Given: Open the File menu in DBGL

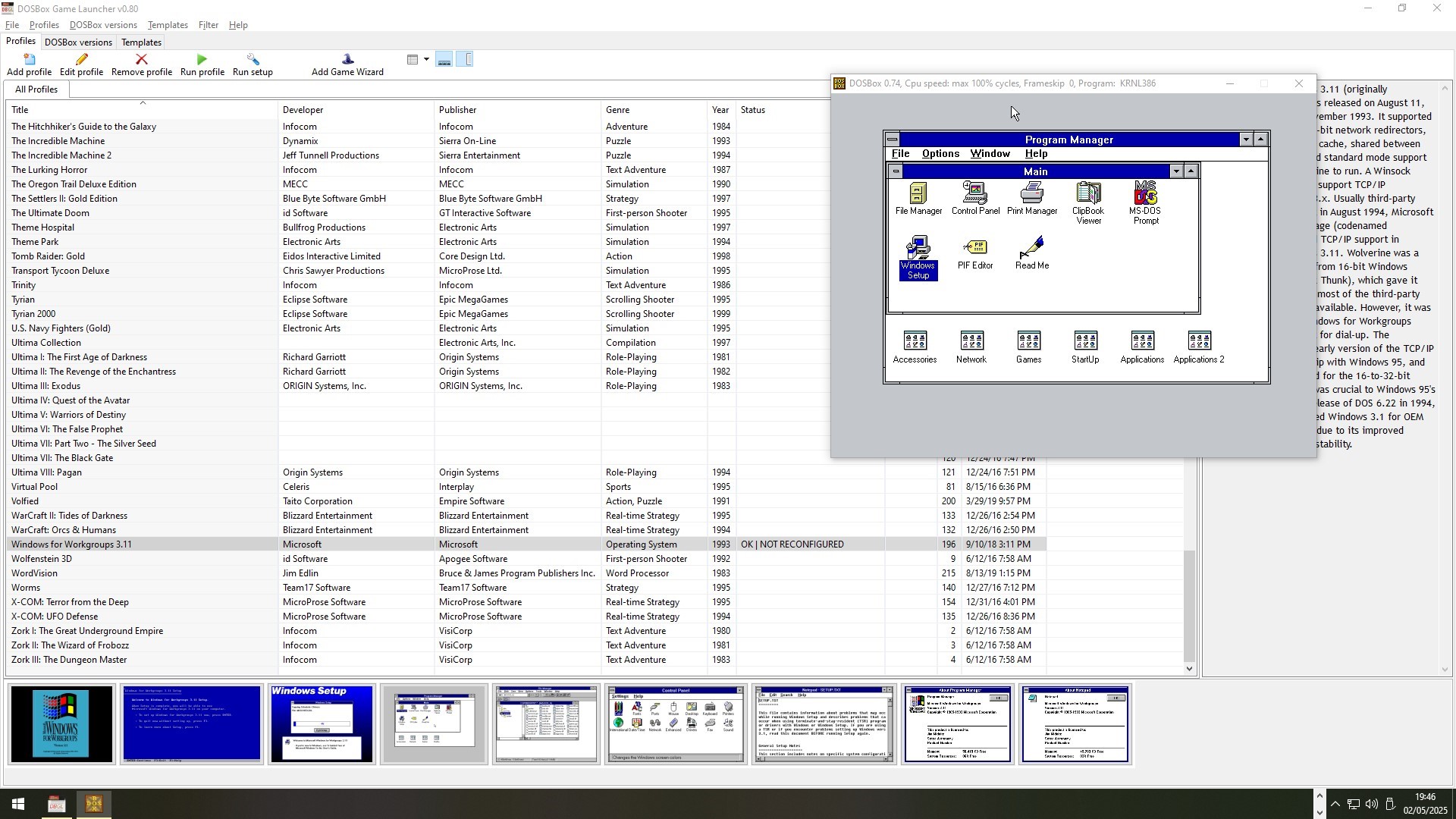Looking at the screenshot, I should pos(12,25).
